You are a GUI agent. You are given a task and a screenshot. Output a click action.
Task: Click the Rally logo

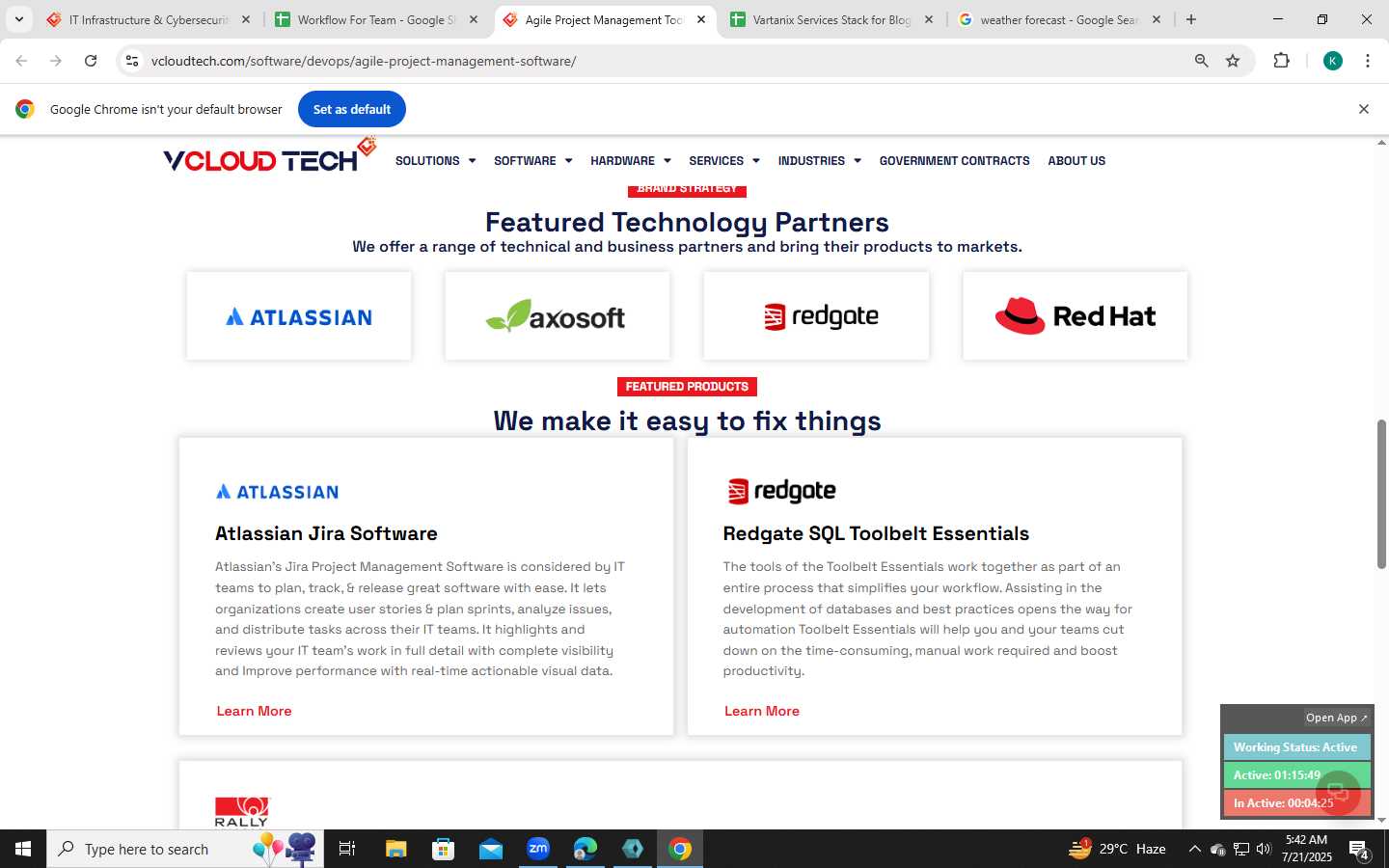[x=242, y=812]
